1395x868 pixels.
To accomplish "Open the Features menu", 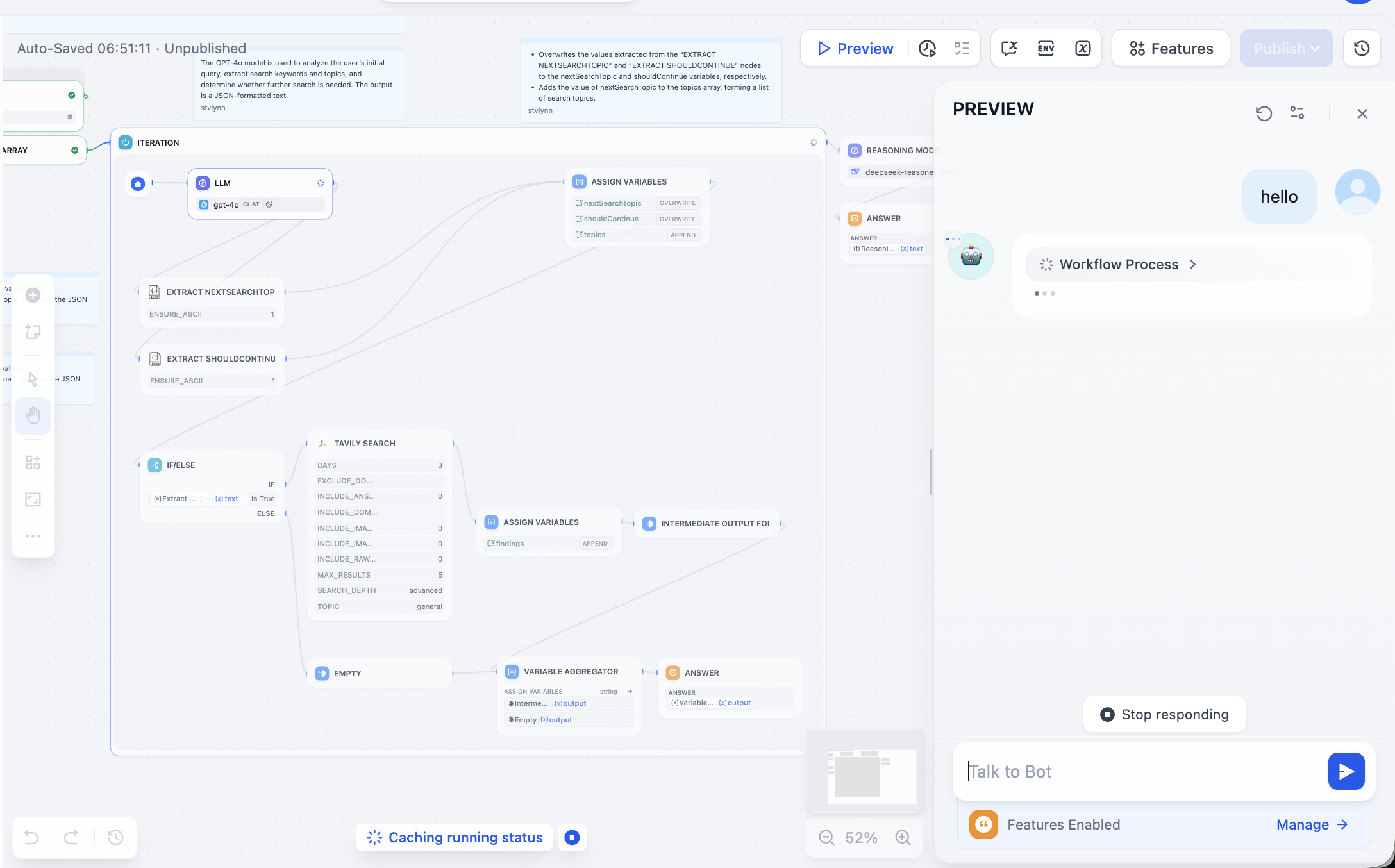I will [x=1171, y=48].
